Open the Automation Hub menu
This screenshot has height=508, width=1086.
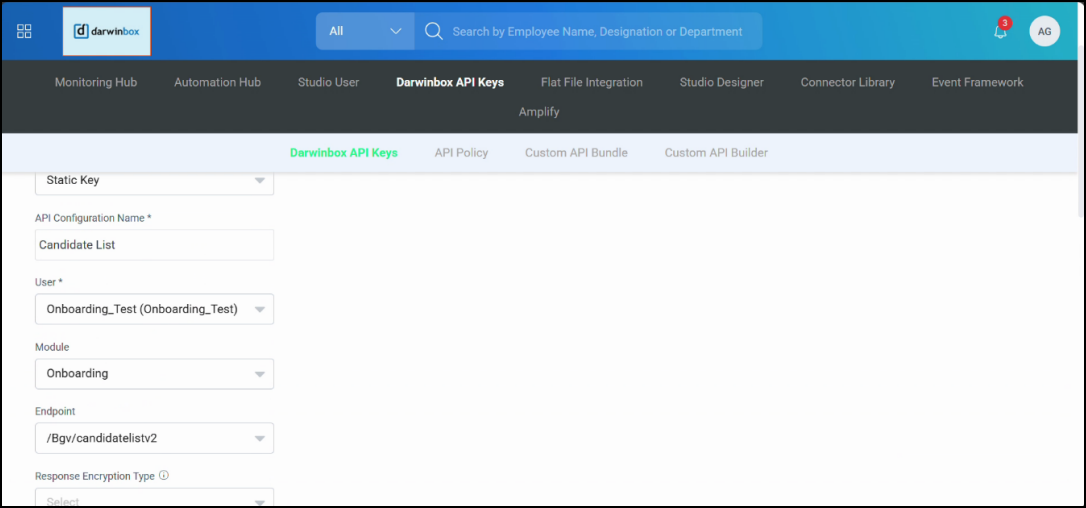[x=217, y=82]
